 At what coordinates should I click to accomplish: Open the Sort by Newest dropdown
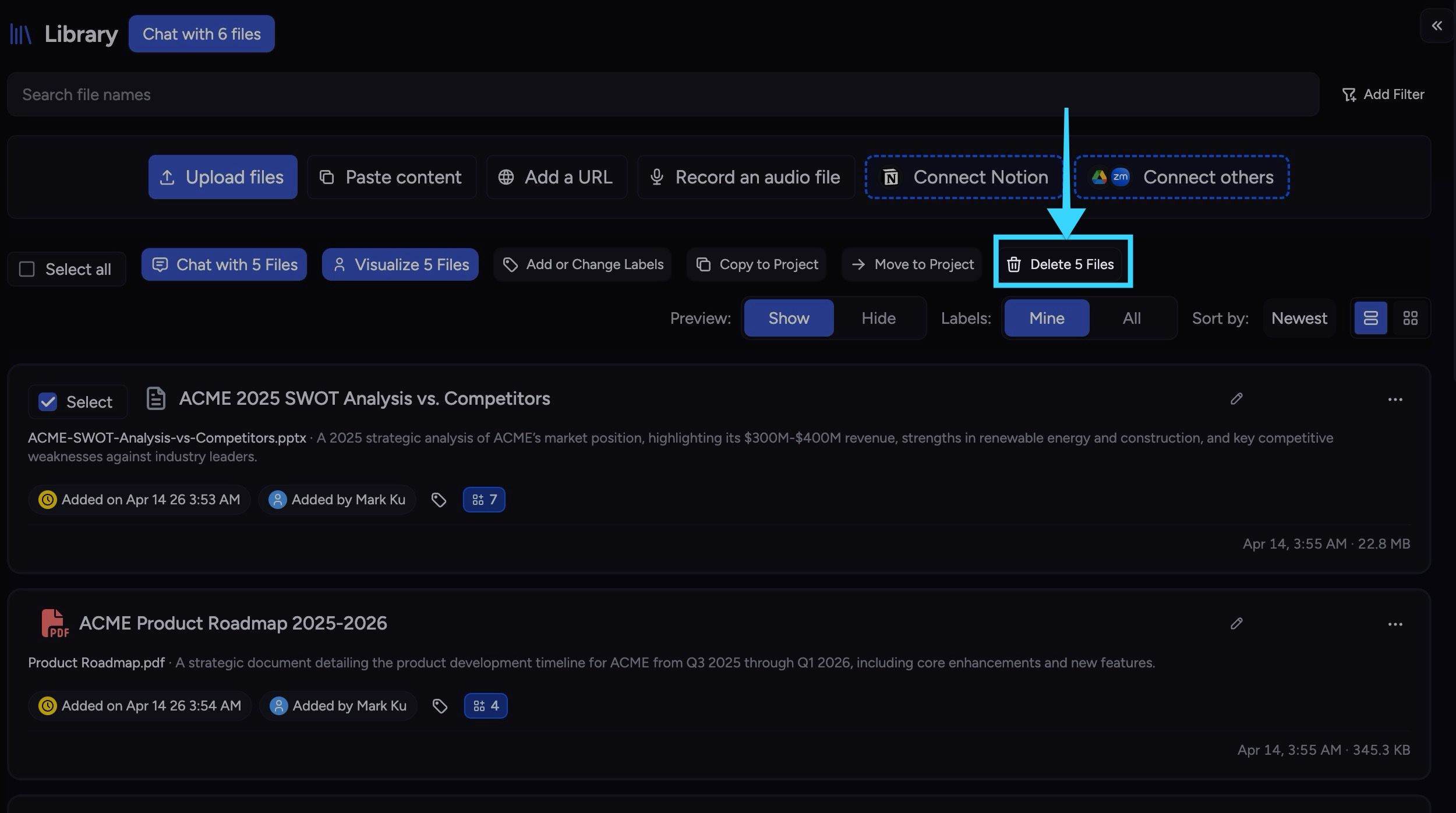(1299, 318)
